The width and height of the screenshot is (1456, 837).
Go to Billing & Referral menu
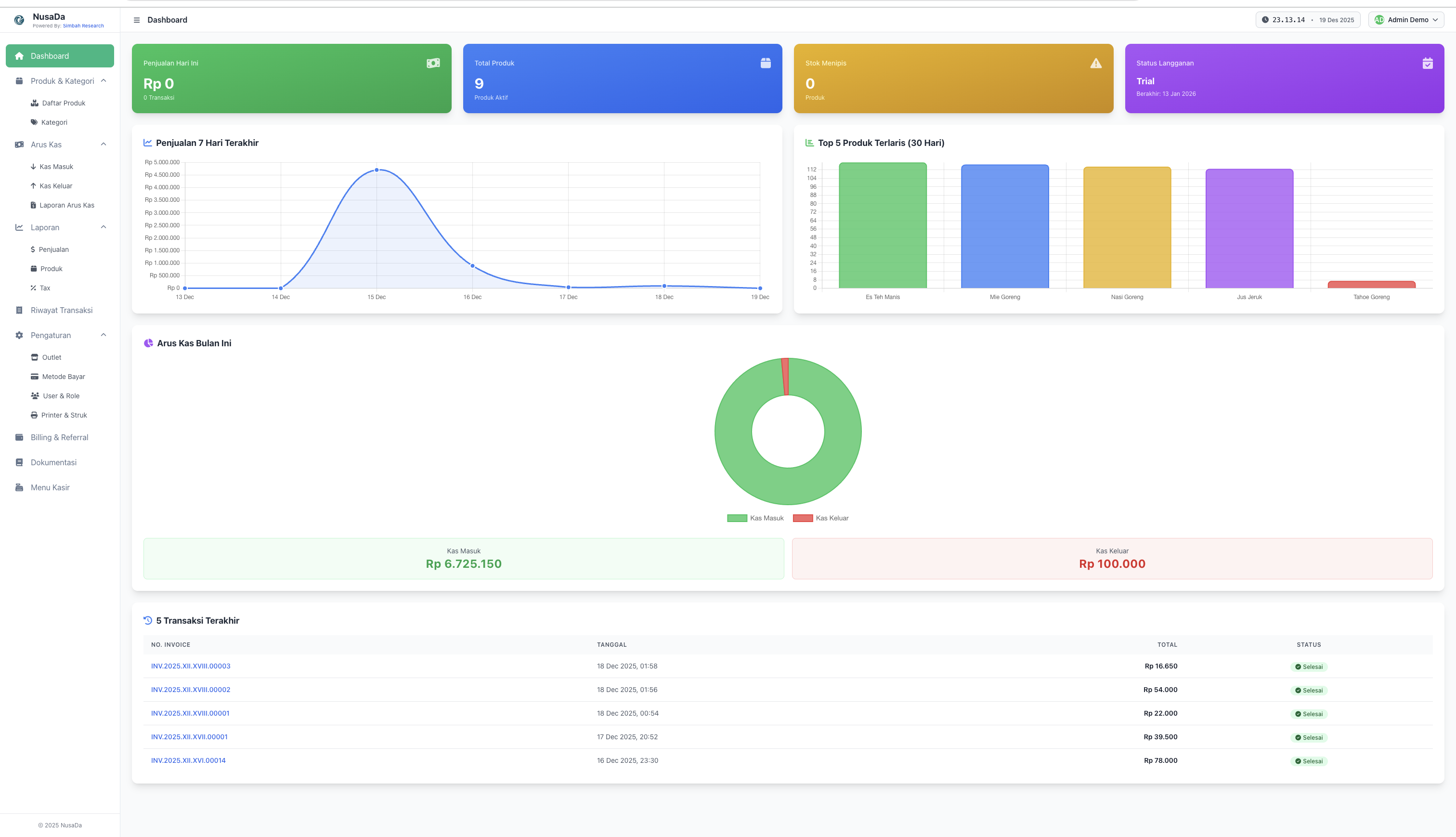click(59, 437)
